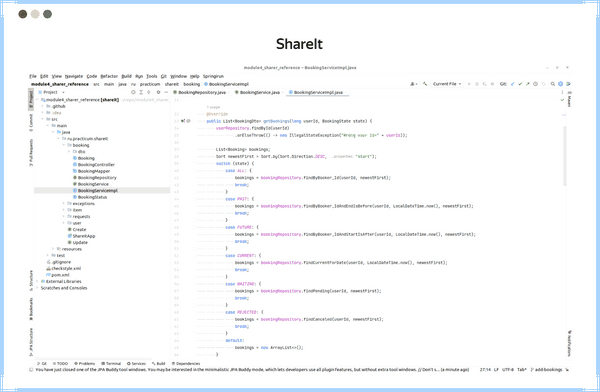The image size is (600, 392).
Task: Click Collapse All icon in Project panel
Action: tap(149, 92)
